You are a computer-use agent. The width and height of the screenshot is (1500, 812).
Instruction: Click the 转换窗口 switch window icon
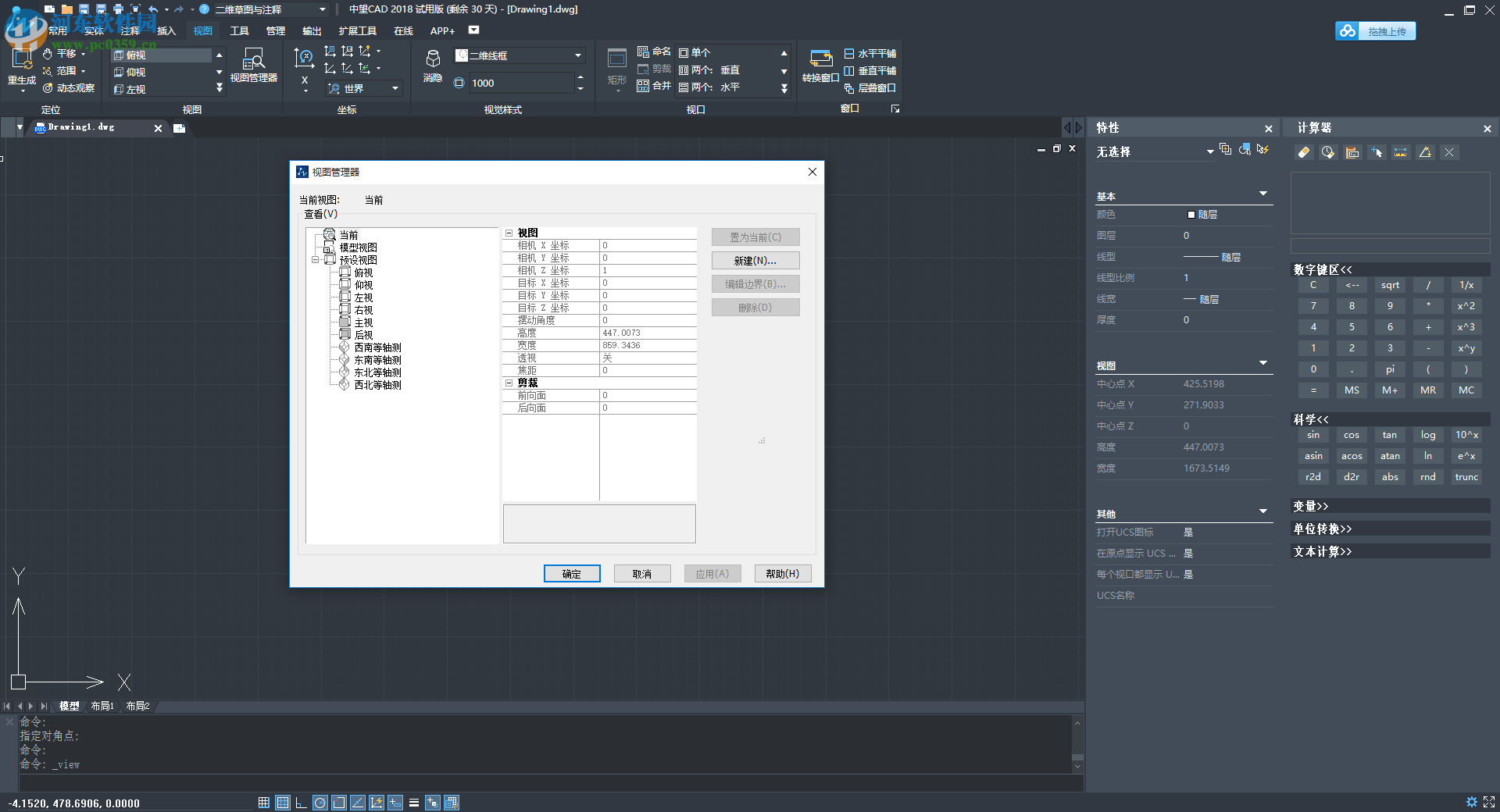pyautogui.click(x=820, y=65)
